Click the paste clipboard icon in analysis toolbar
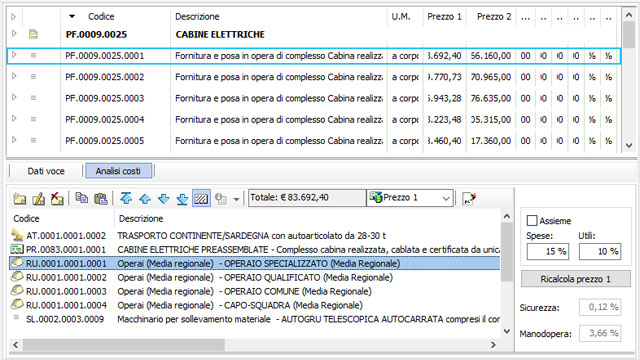The image size is (640, 360). (x=101, y=199)
